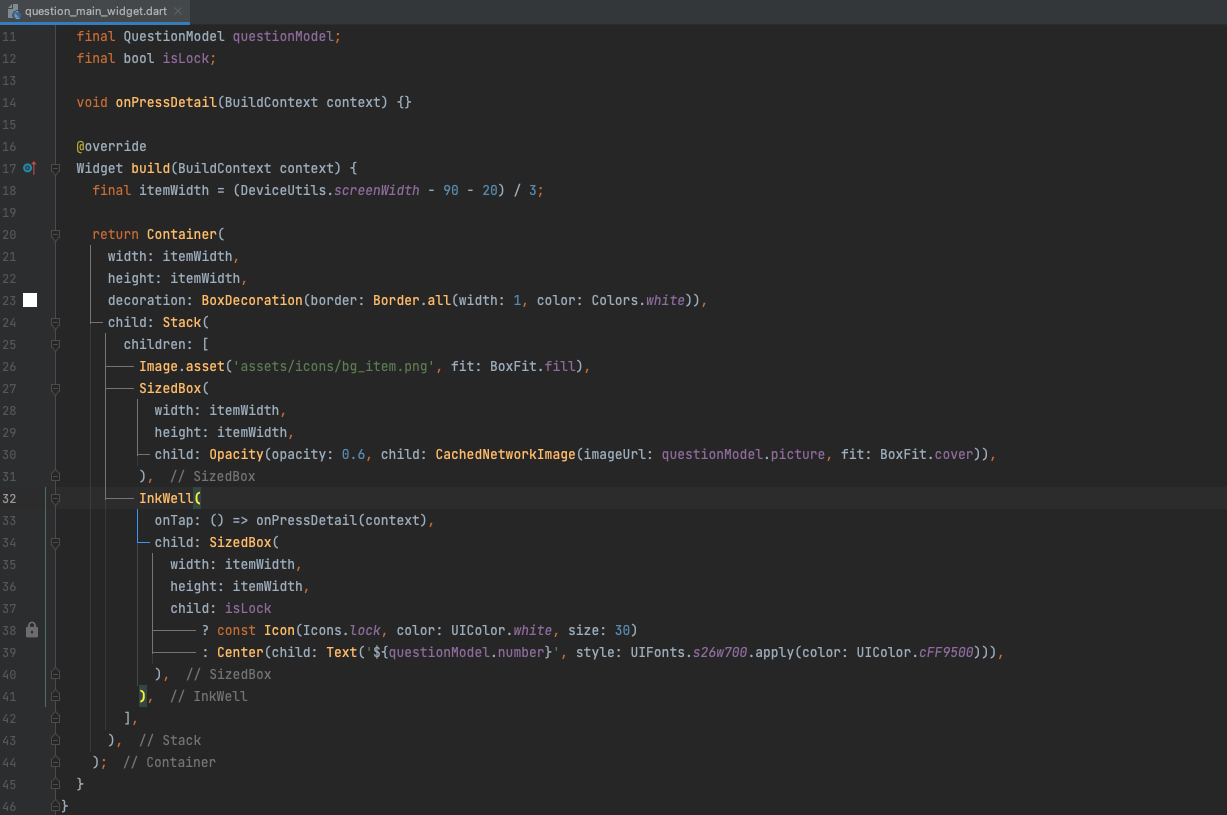Click the fold end marker on line 46
Screen dimensions: 1227x815
click(x=56, y=806)
